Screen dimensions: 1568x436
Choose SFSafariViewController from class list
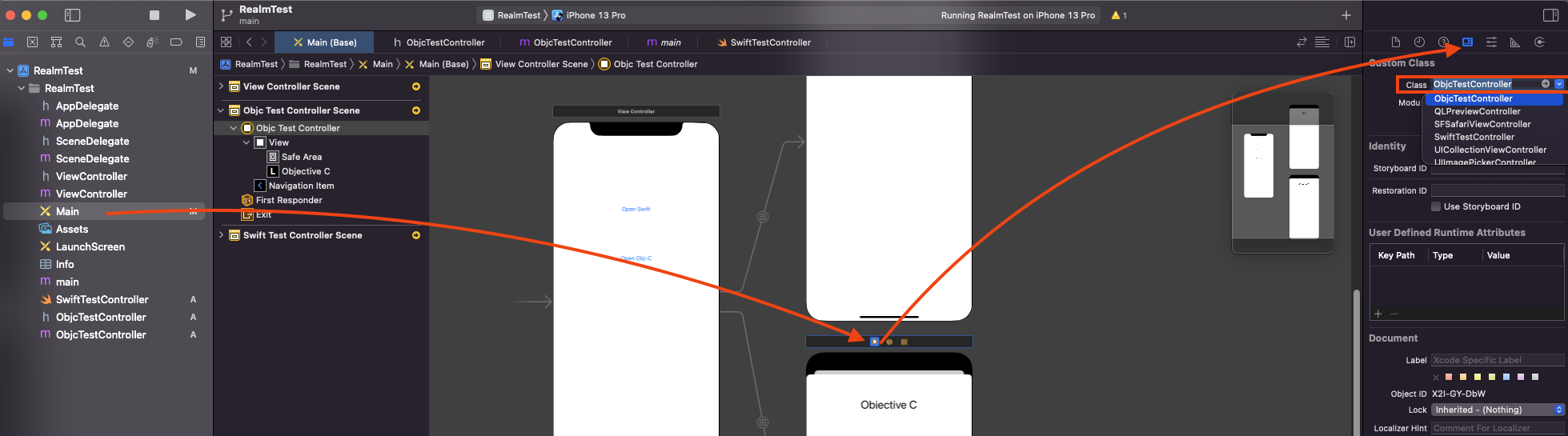pyautogui.click(x=1482, y=124)
